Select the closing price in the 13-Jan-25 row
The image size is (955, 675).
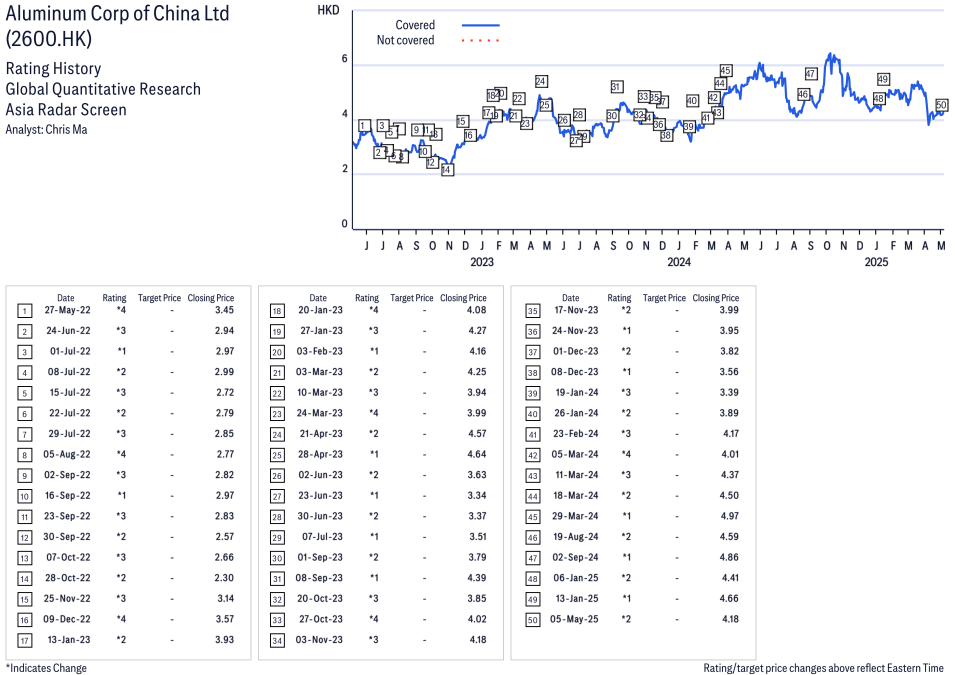point(729,599)
